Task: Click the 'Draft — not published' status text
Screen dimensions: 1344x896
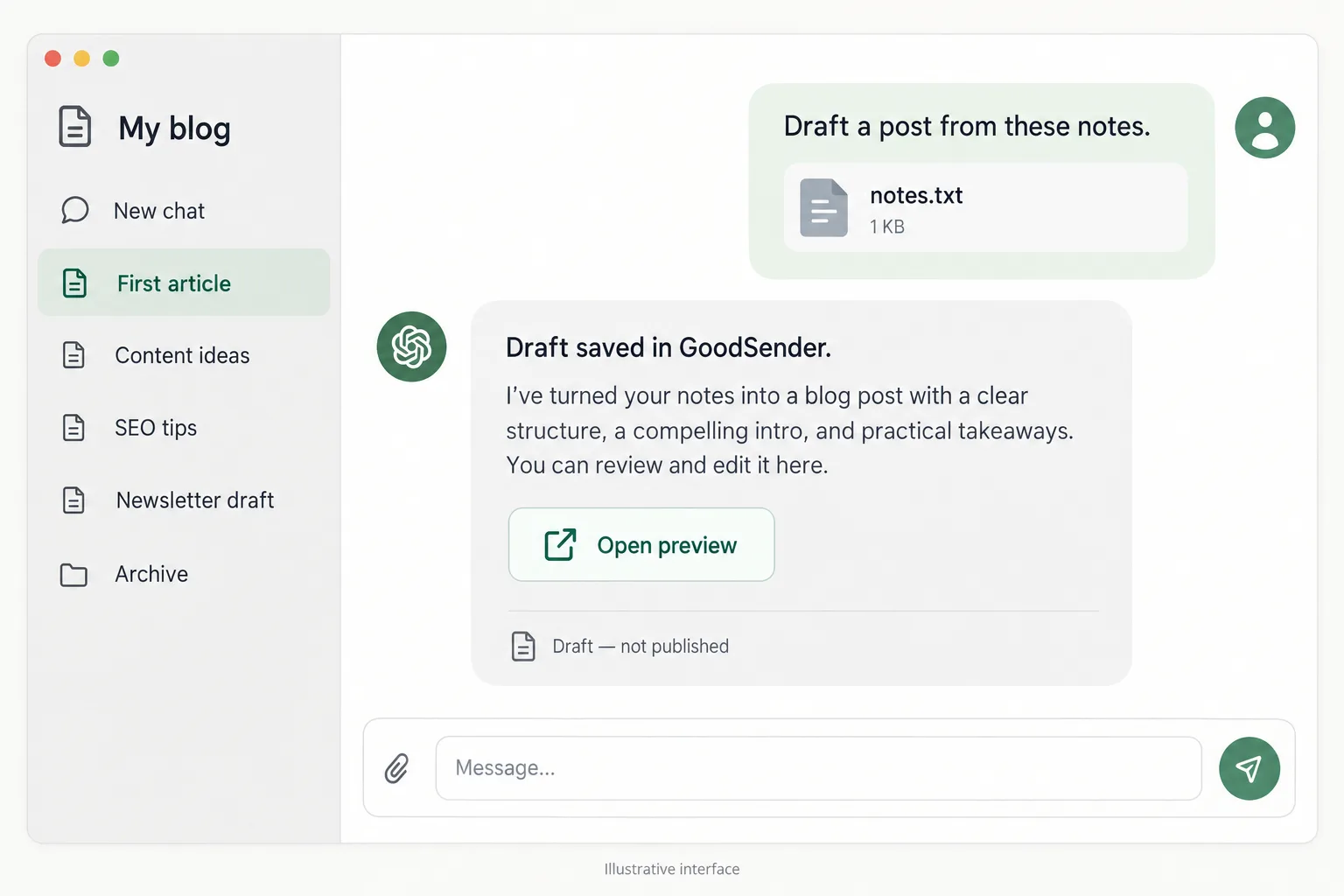Action: [640, 647]
